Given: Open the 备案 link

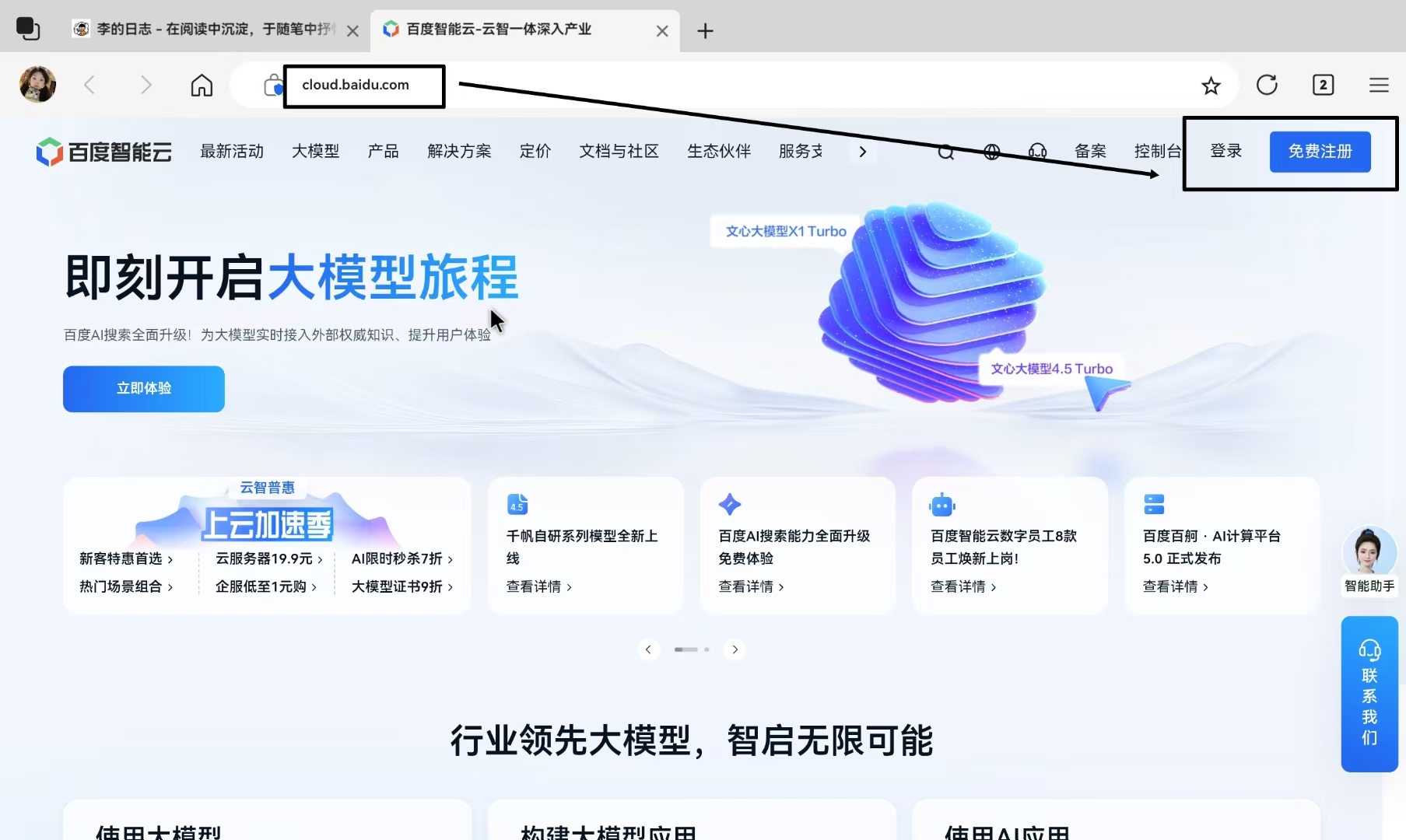Looking at the screenshot, I should click(1090, 151).
